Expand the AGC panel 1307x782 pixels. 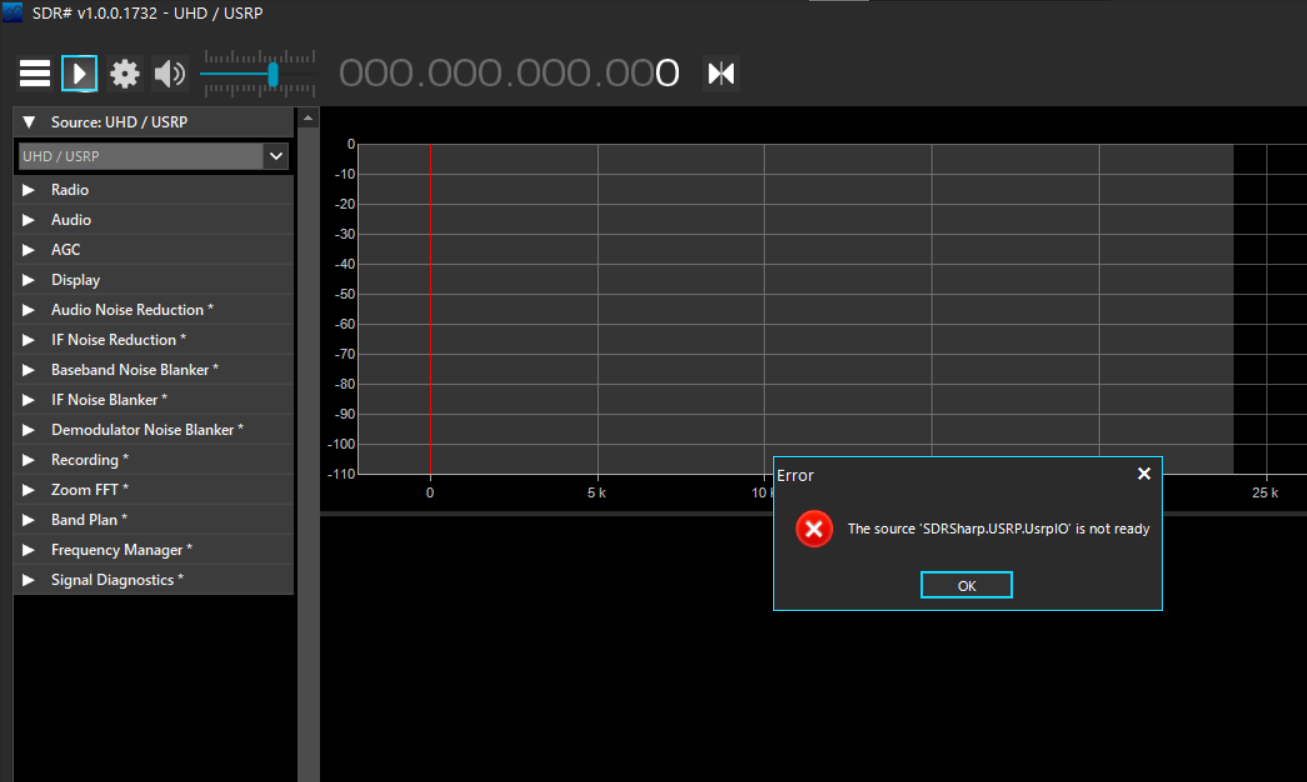tap(154, 250)
